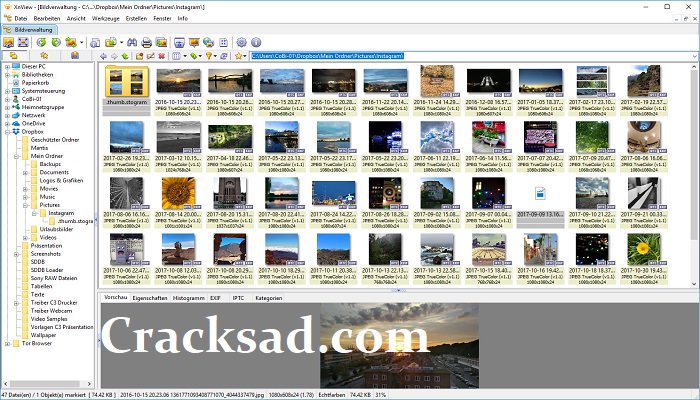This screenshot has height=400, width=700.
Task: Click the JPEG lossless transform icon
Action: (x=71, y=42)
